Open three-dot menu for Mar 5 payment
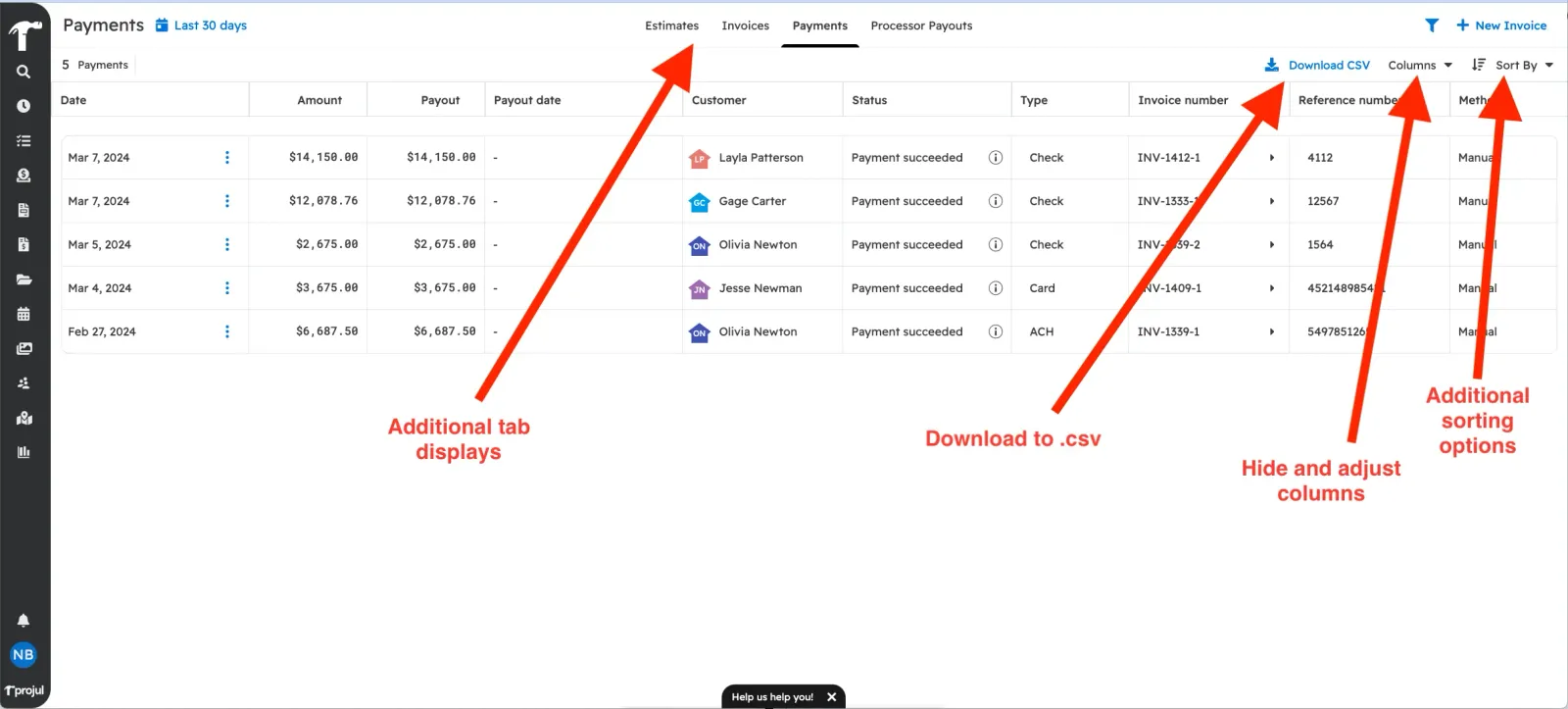This screenshot has height=709, width=1568. (227, 244)
